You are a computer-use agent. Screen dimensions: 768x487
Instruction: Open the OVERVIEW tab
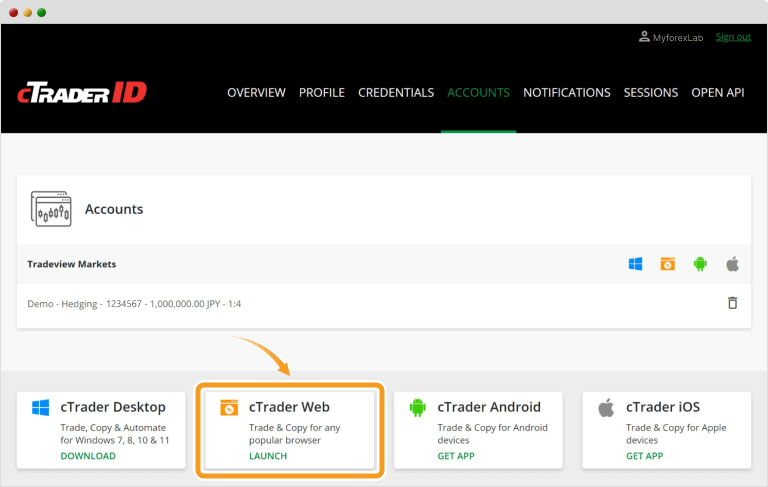click(256, 93)
